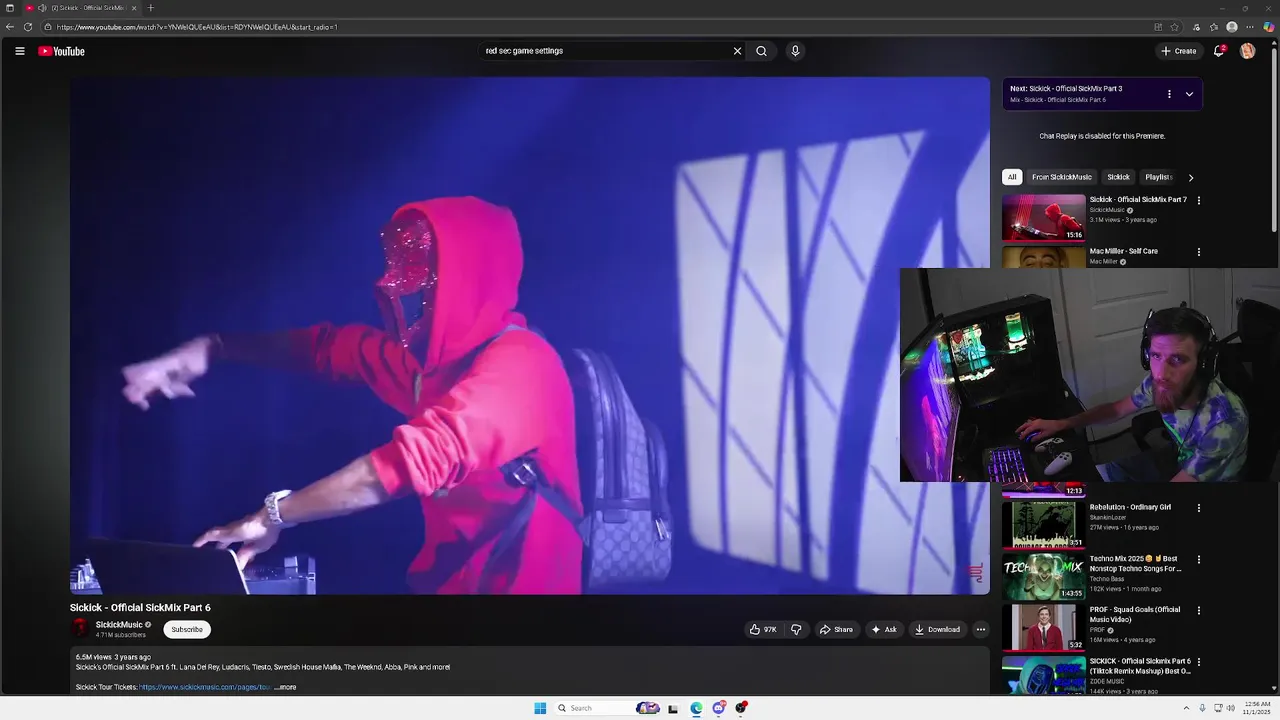Open the SickMix Part 7 thumbnail
This screenshot has width=1280, height=720.
pyautogui.click(x=1044, y=218)
